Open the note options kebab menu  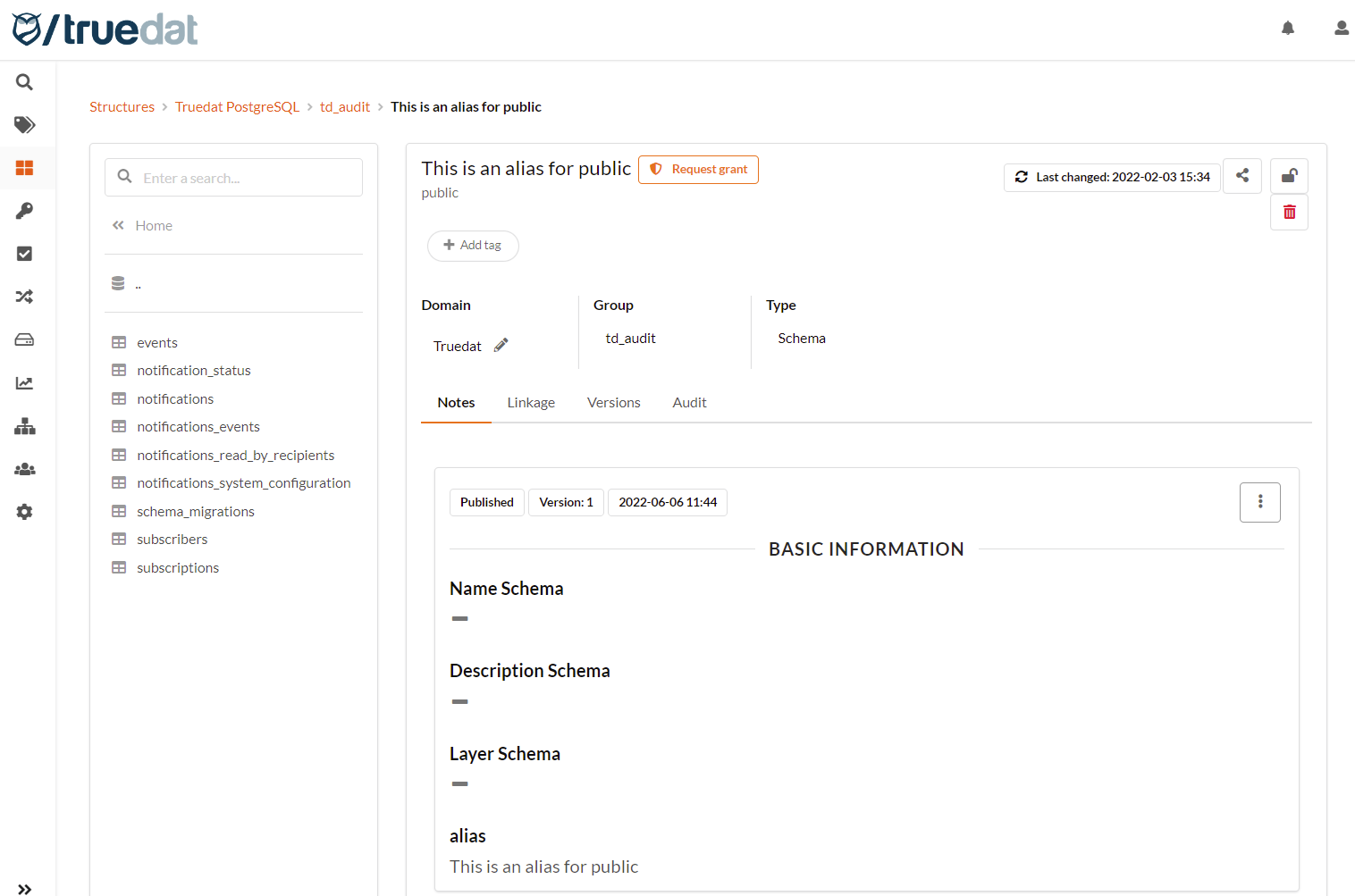coord(1259,502)
